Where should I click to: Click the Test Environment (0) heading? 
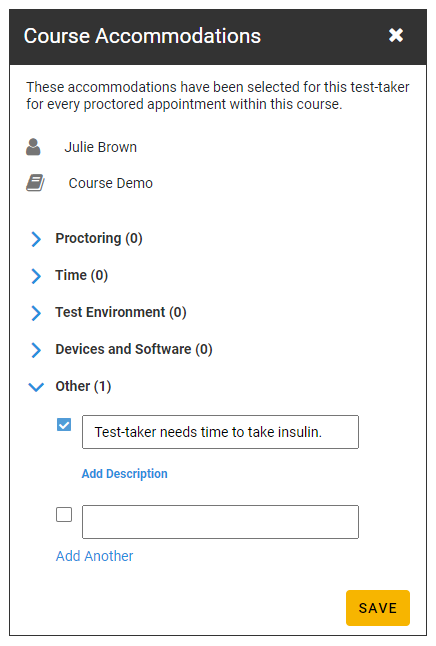[121, 312]
